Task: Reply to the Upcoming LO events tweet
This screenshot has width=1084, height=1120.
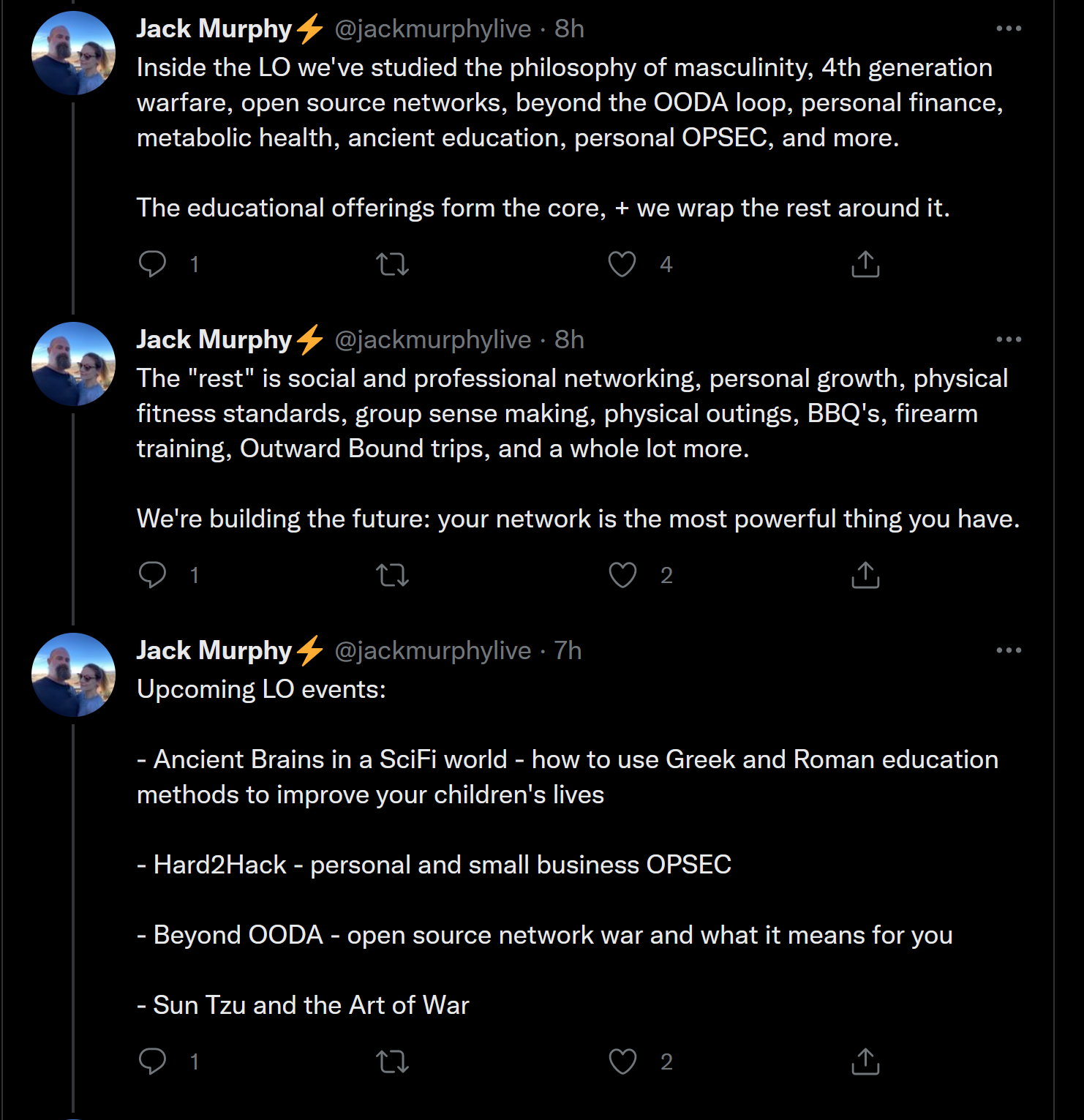Action: [x=153, y=1061]
